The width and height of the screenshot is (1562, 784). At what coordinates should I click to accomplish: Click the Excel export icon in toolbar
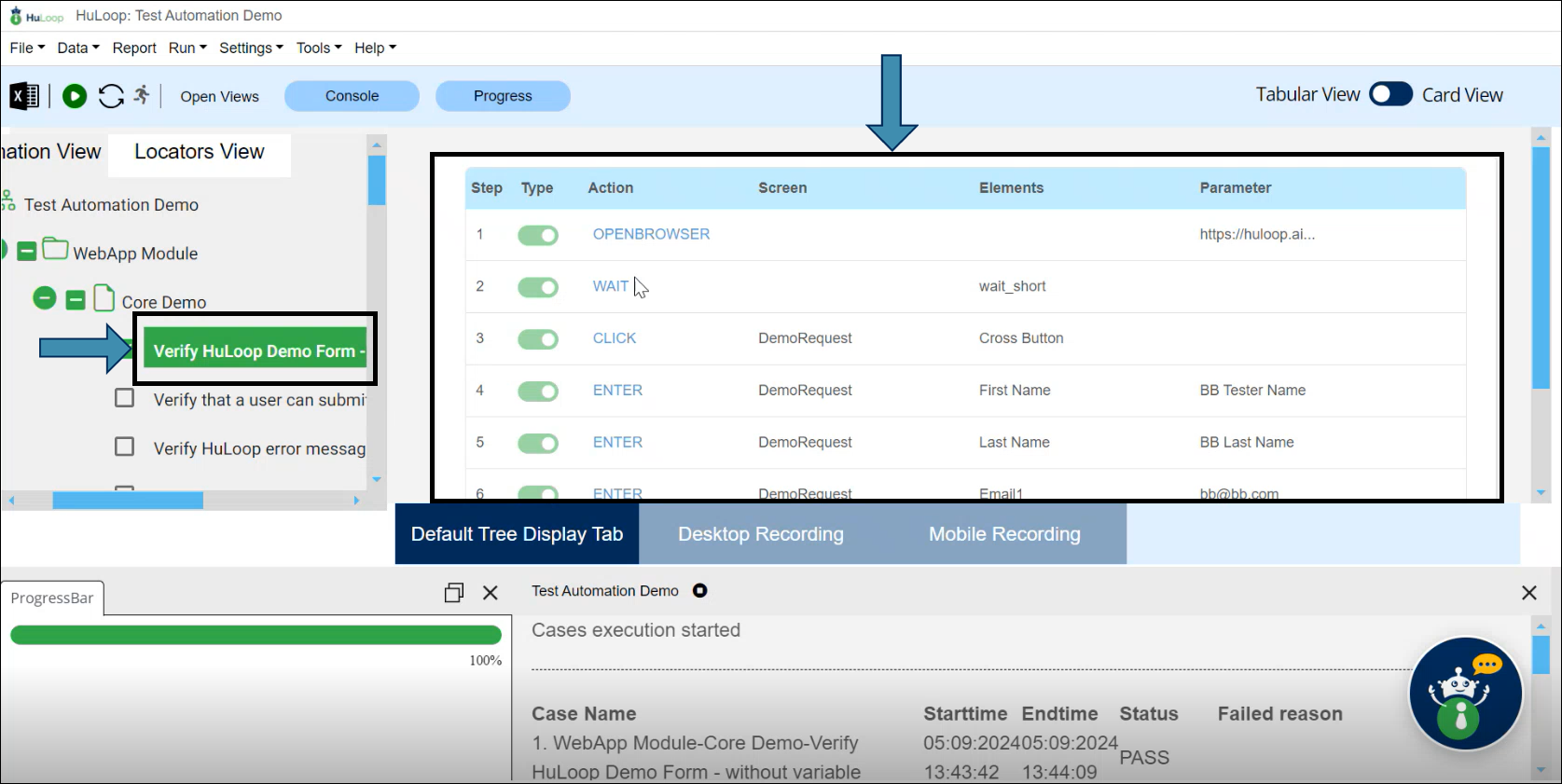24,96
